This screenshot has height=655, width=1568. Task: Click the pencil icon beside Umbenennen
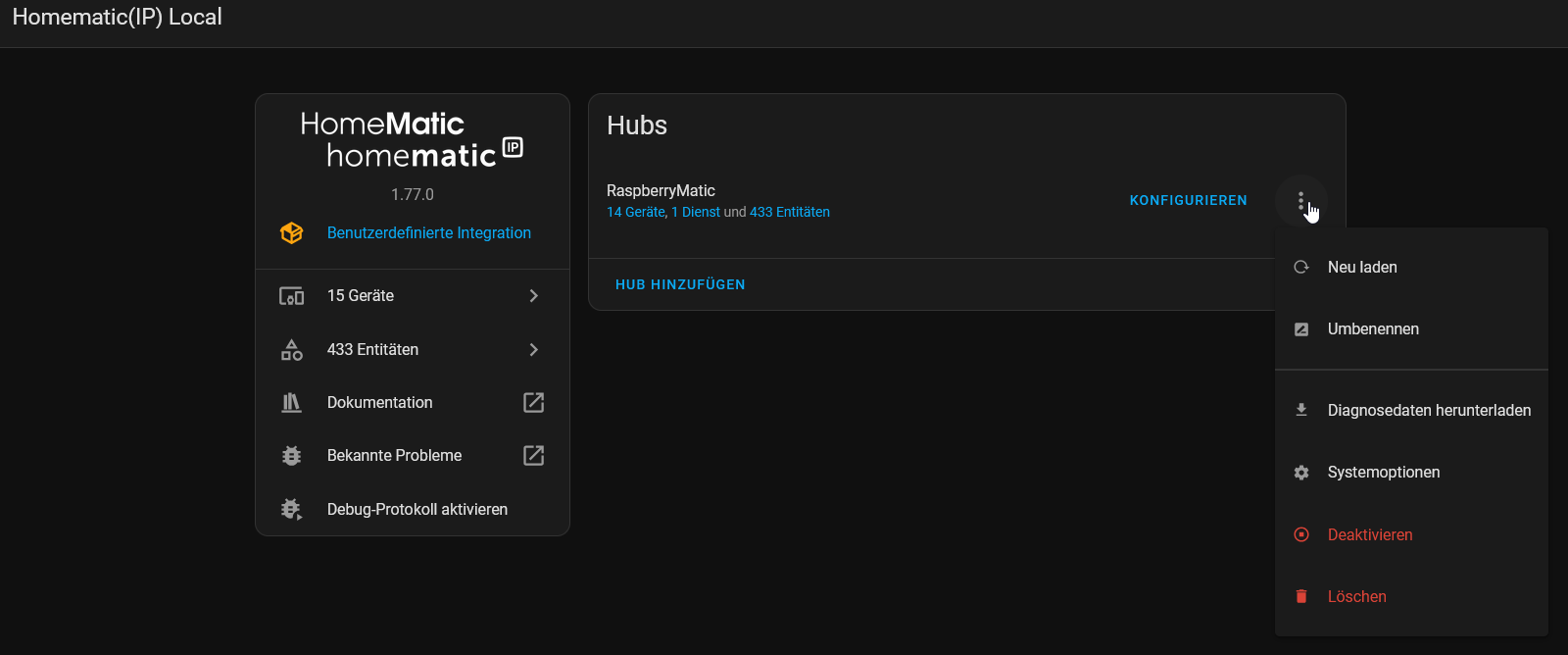coord(1301,329)
